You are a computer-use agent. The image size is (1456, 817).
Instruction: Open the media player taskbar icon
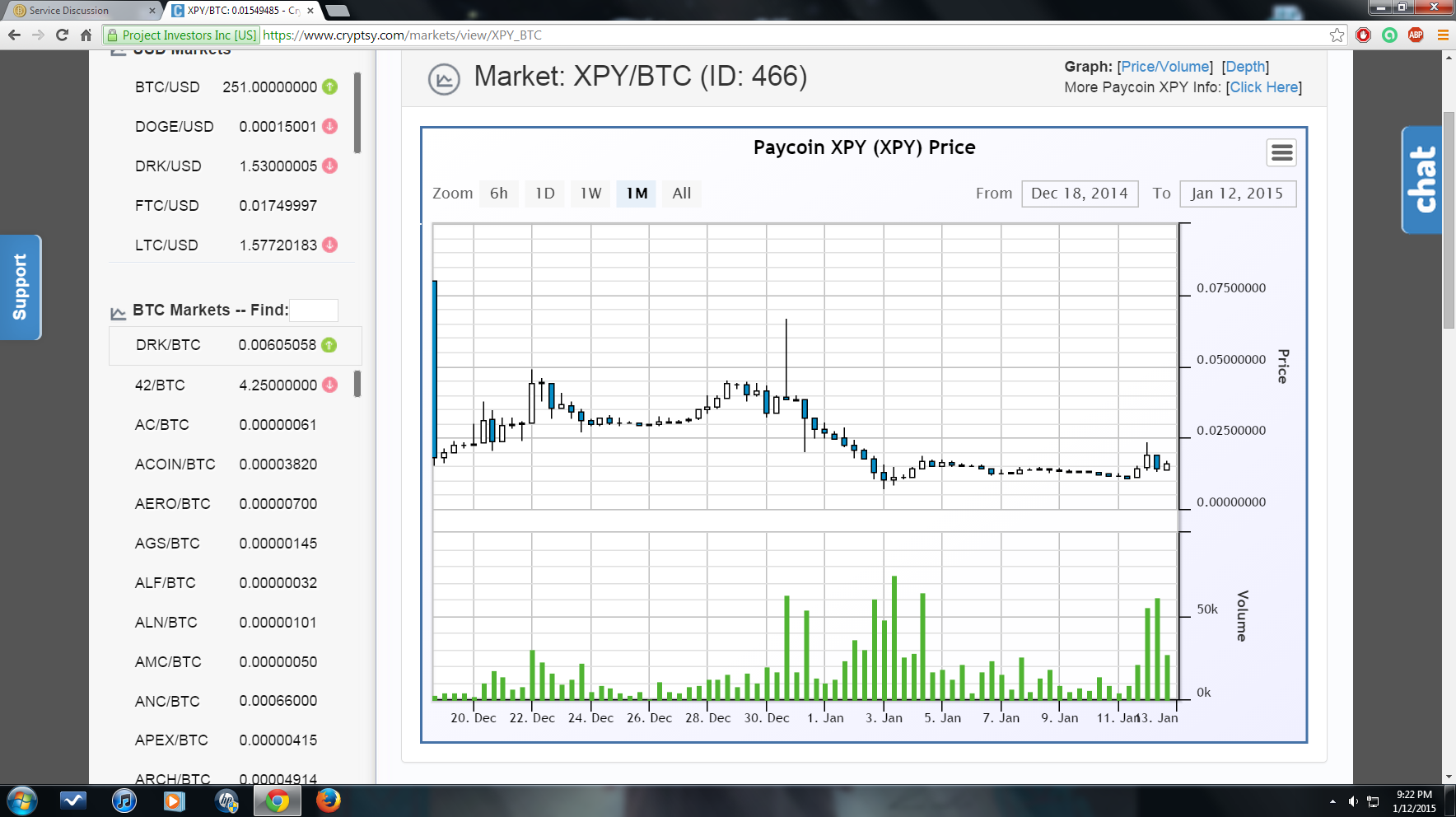175,801
